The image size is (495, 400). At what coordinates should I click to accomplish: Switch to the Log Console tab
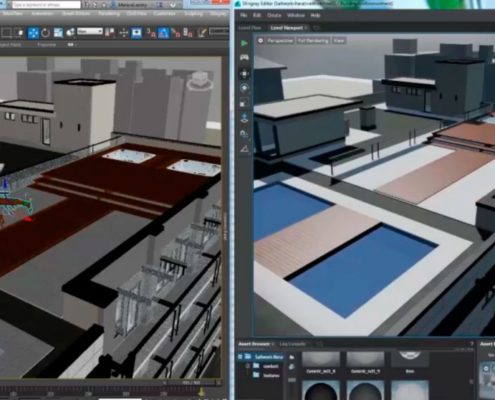[292, 344]
